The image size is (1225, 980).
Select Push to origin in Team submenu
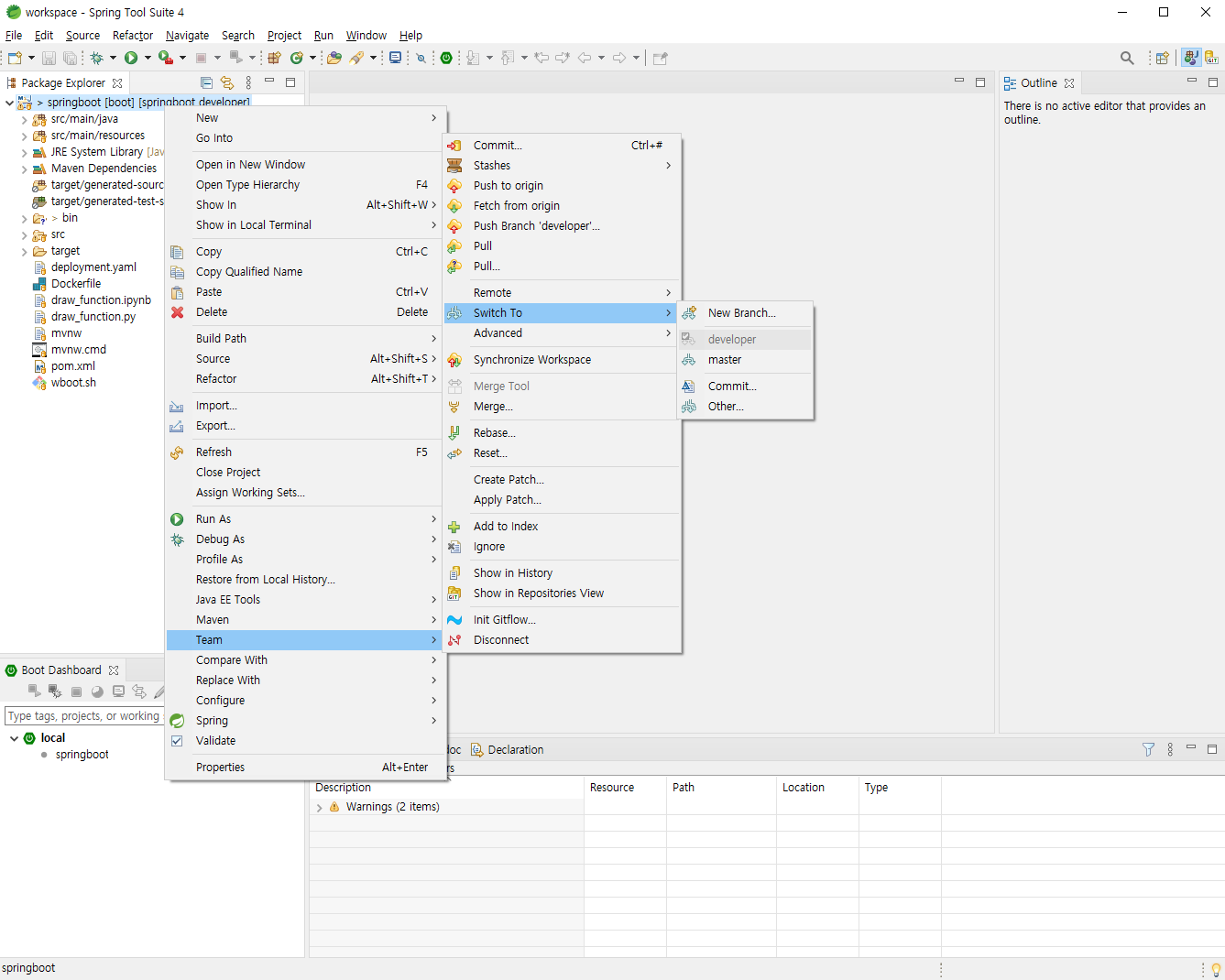pos(563,186)
